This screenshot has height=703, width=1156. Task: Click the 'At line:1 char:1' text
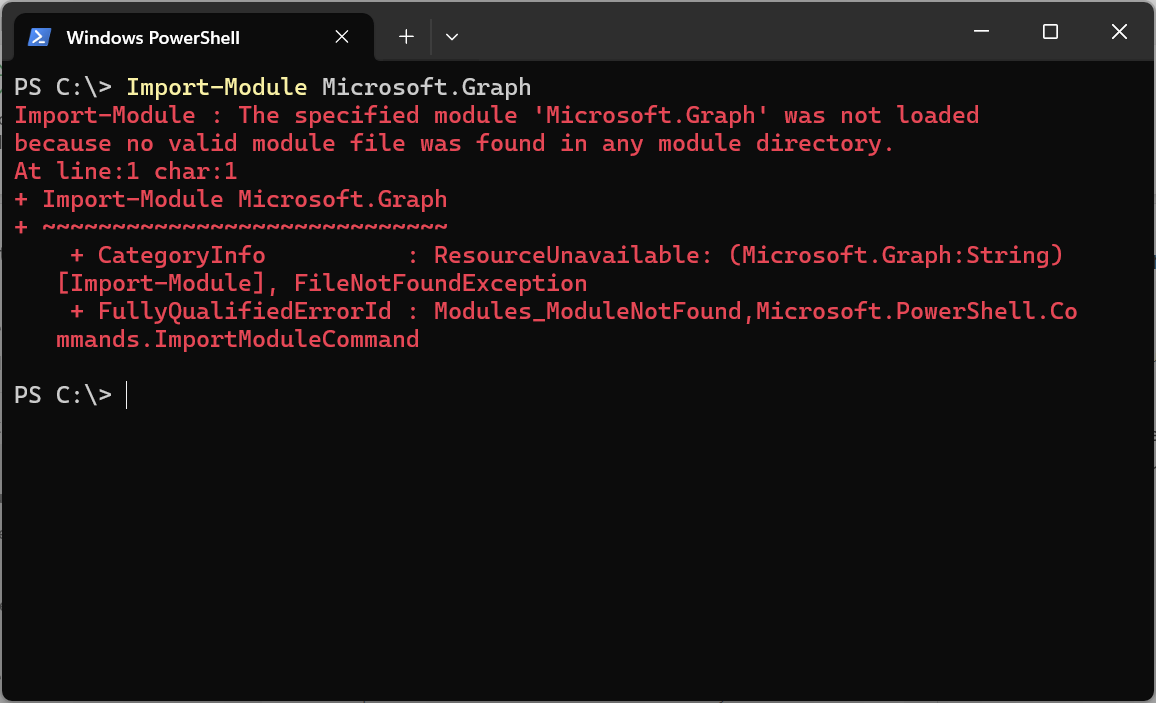[123, 171]
